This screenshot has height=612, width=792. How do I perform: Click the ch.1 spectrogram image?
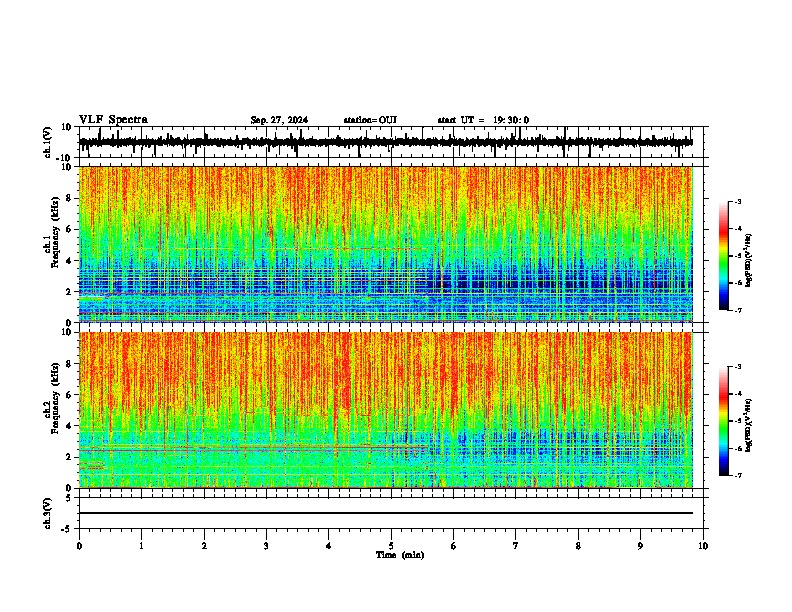(386, 244)
